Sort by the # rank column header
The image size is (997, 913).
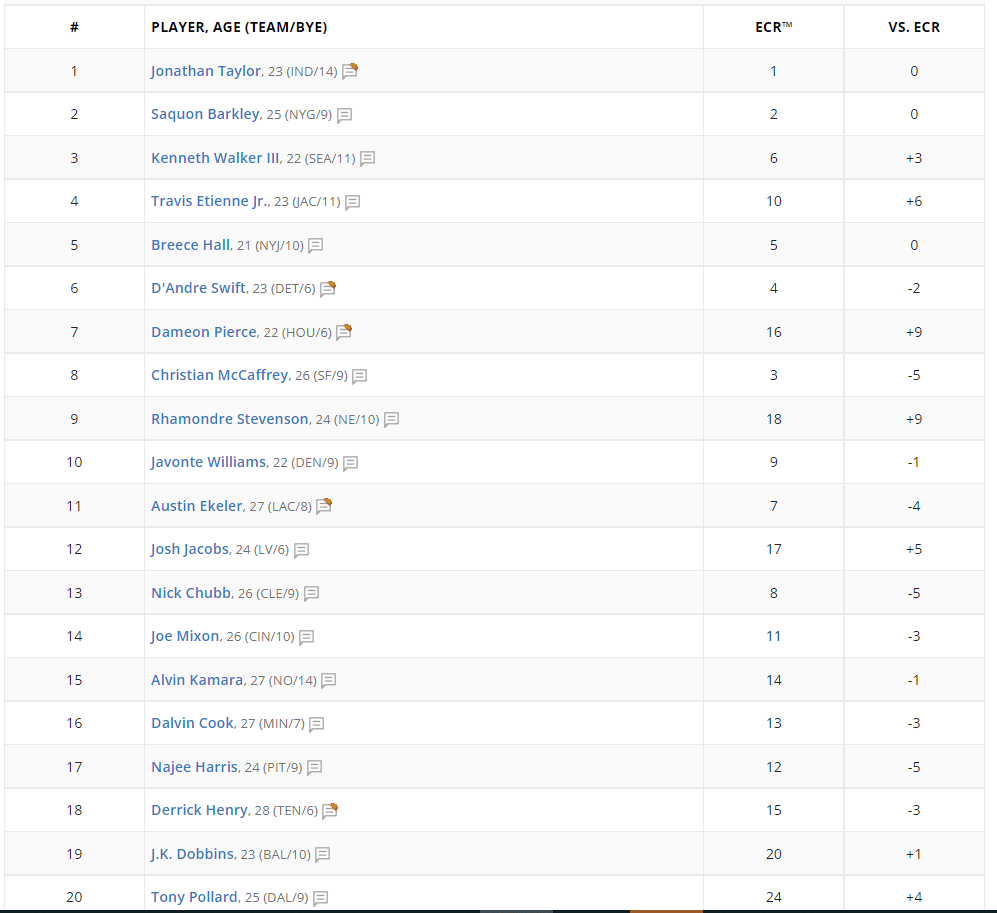click(74, 27)
